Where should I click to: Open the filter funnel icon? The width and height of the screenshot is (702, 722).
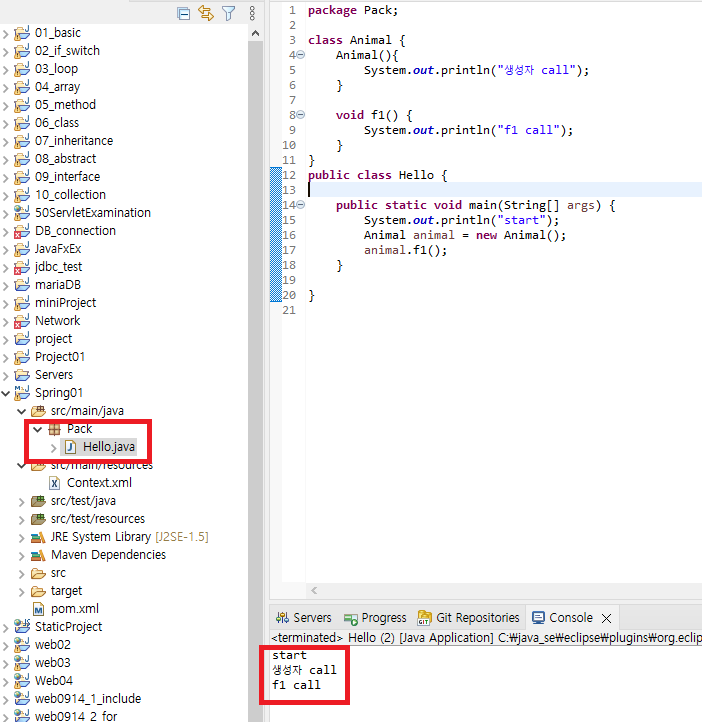(x=229, y=13)
